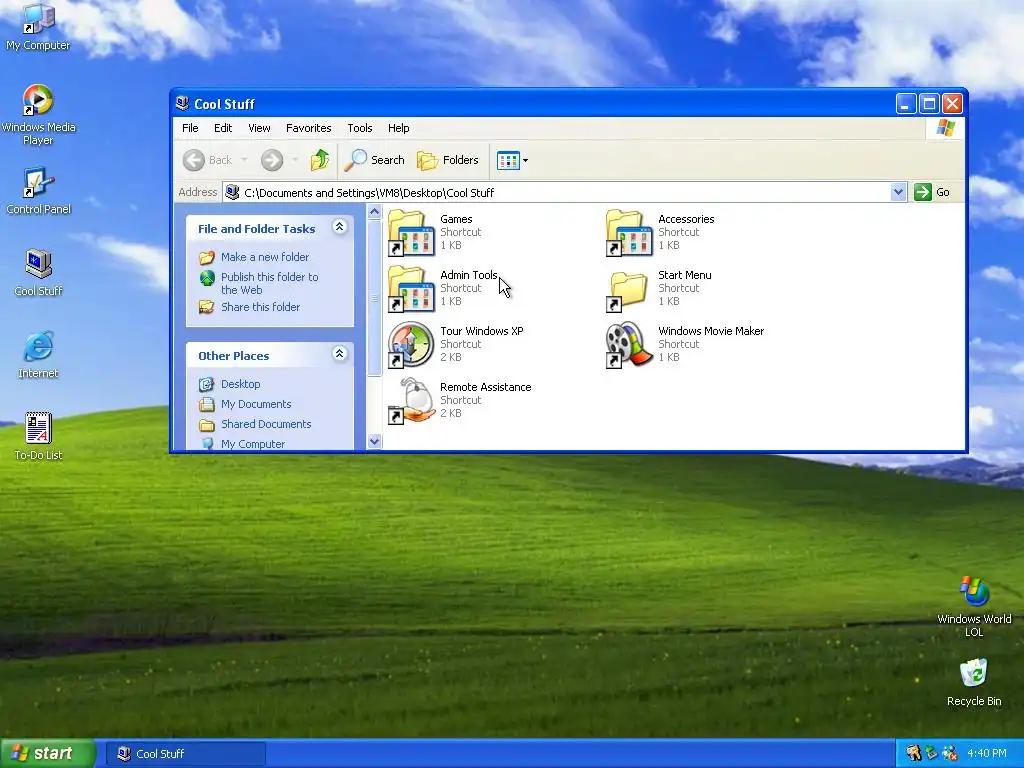Open the Favorites menu
The width and height of the screenshot is (1024, 768).
tap(308, 128)
